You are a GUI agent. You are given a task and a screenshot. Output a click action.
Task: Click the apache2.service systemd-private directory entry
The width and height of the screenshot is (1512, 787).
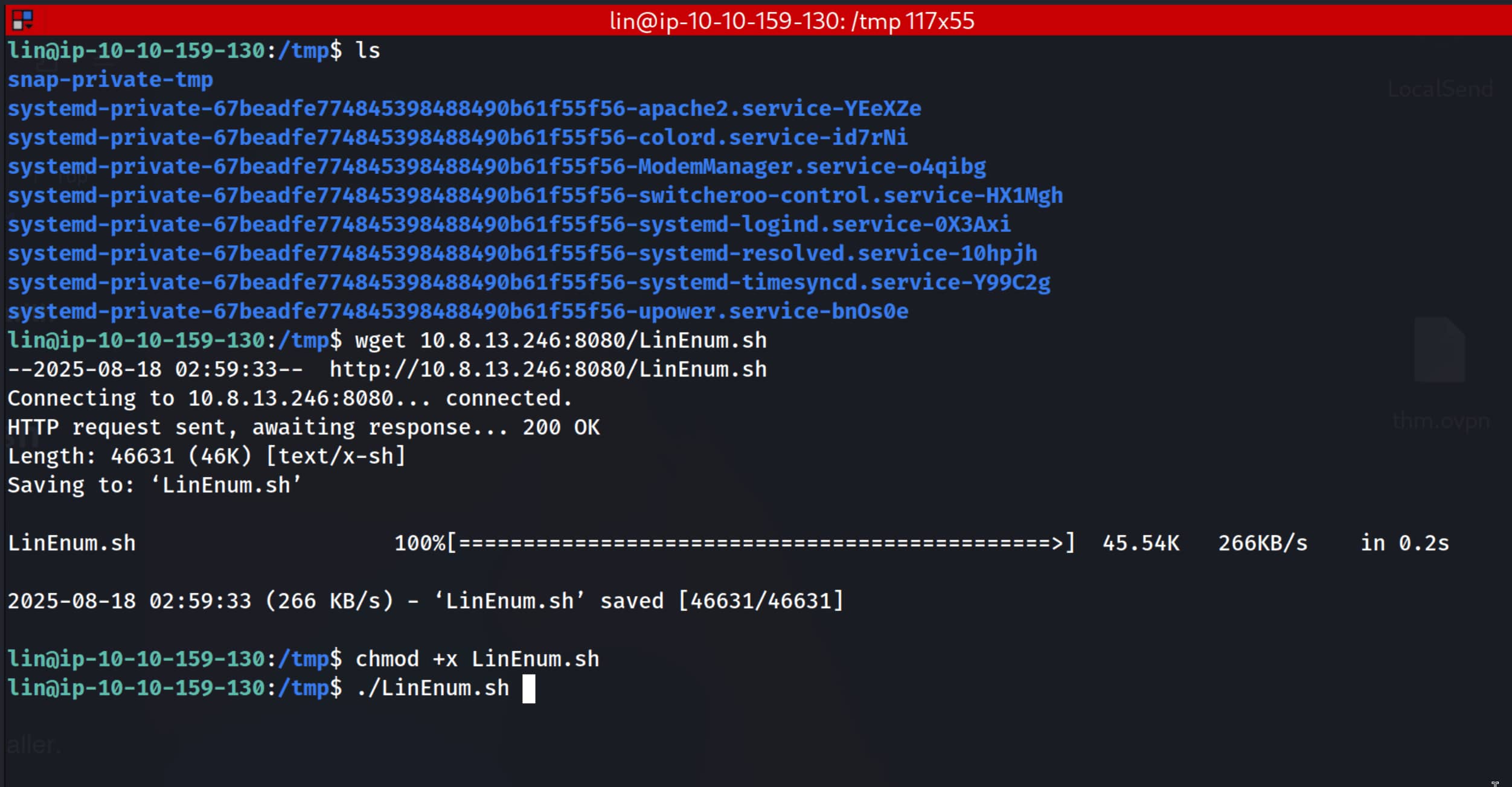(464, 109)
